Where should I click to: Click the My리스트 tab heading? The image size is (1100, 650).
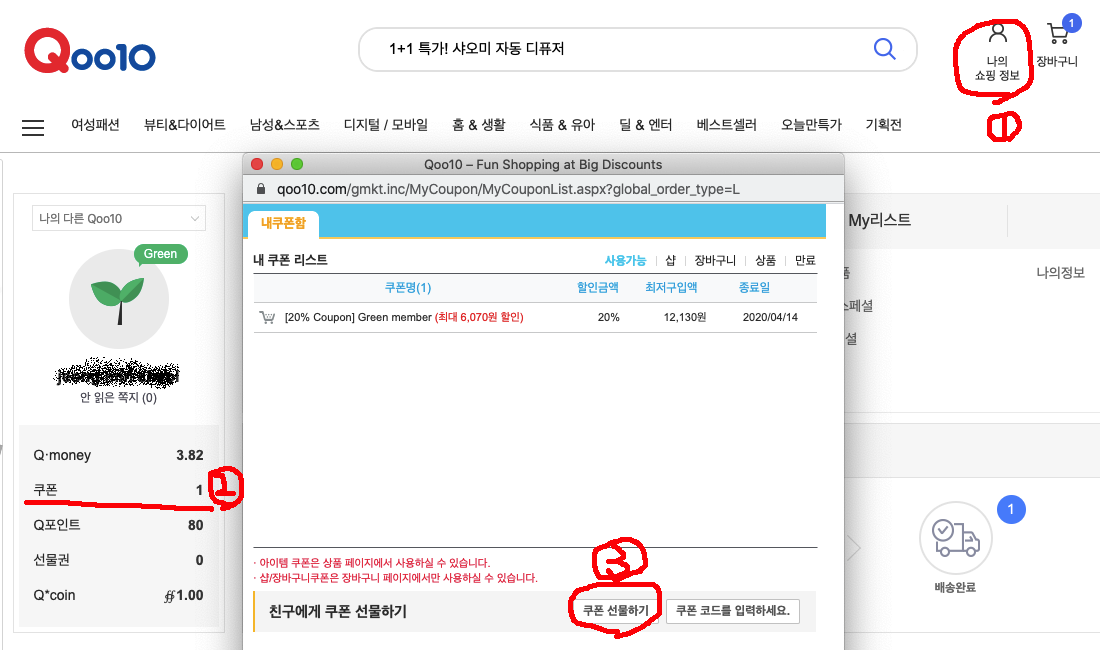click(x=880, y=220)
